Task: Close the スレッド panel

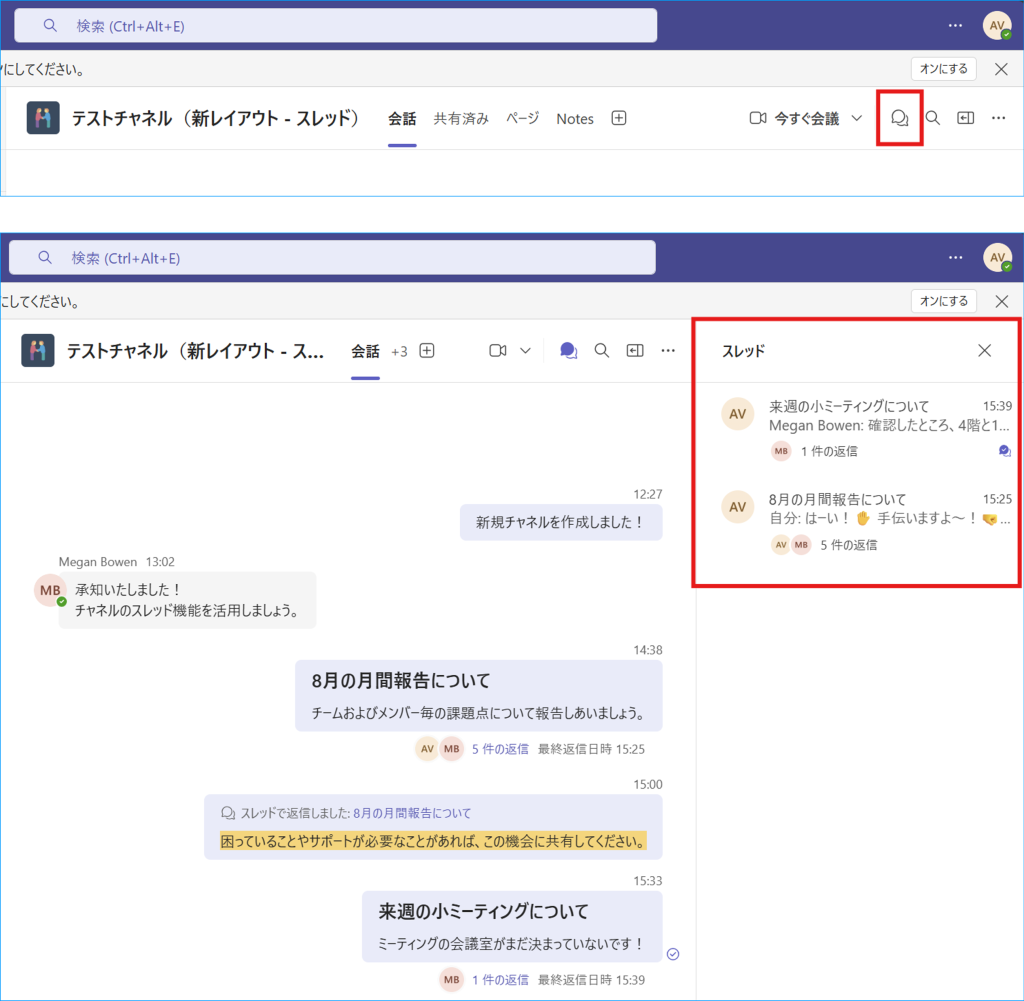Action: point(984,351)
